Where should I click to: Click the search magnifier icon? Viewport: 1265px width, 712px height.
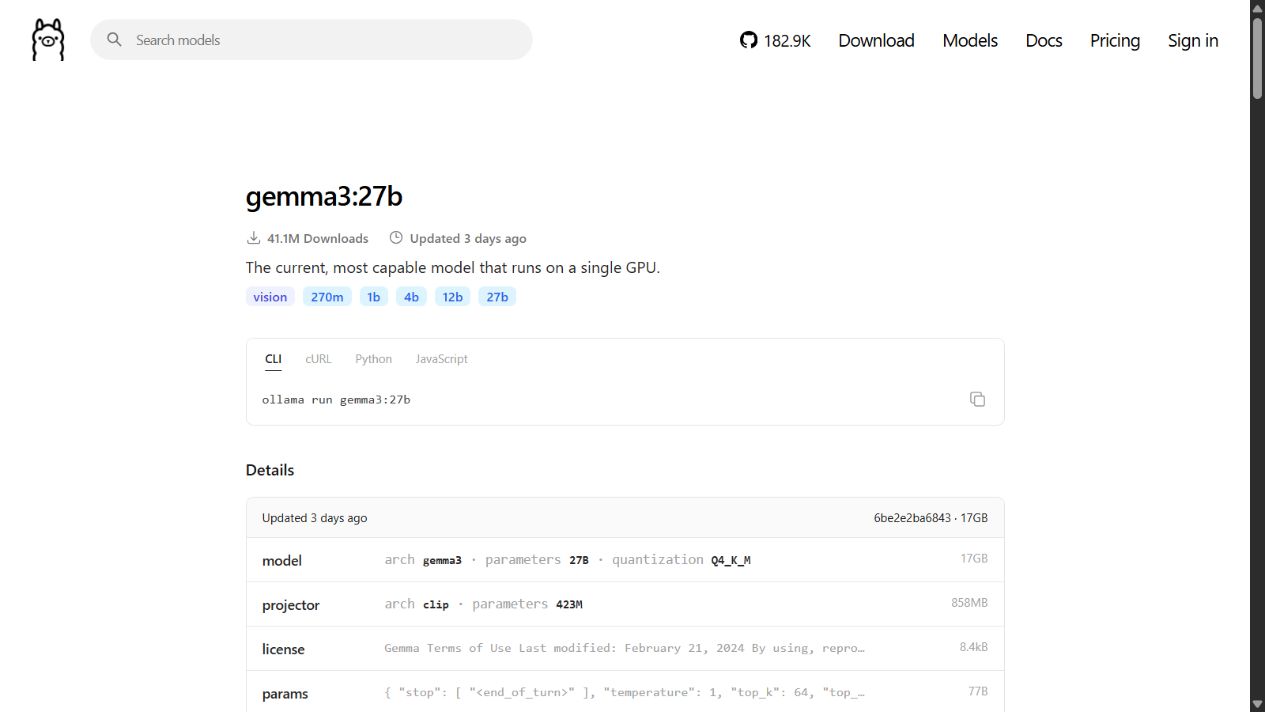tap(115, 39)
